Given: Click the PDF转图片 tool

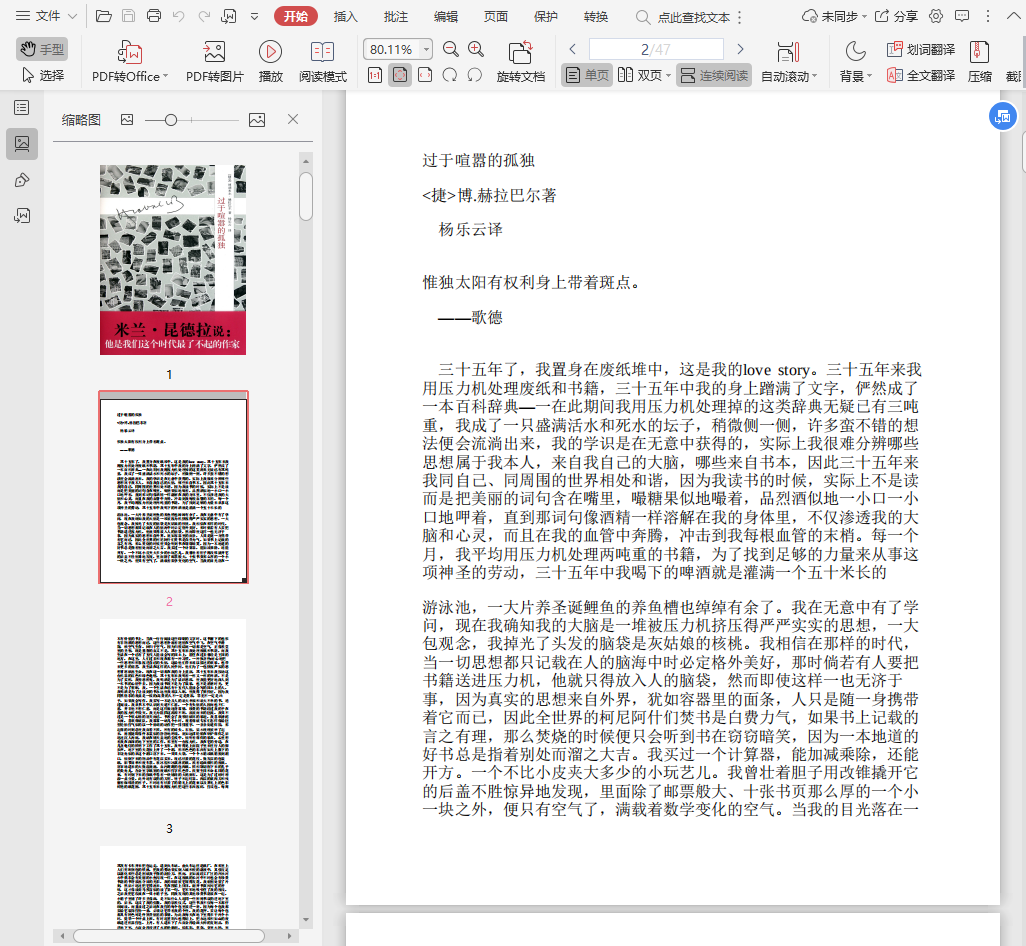Looking at the screenshot, I should click(x=215, y=62).
